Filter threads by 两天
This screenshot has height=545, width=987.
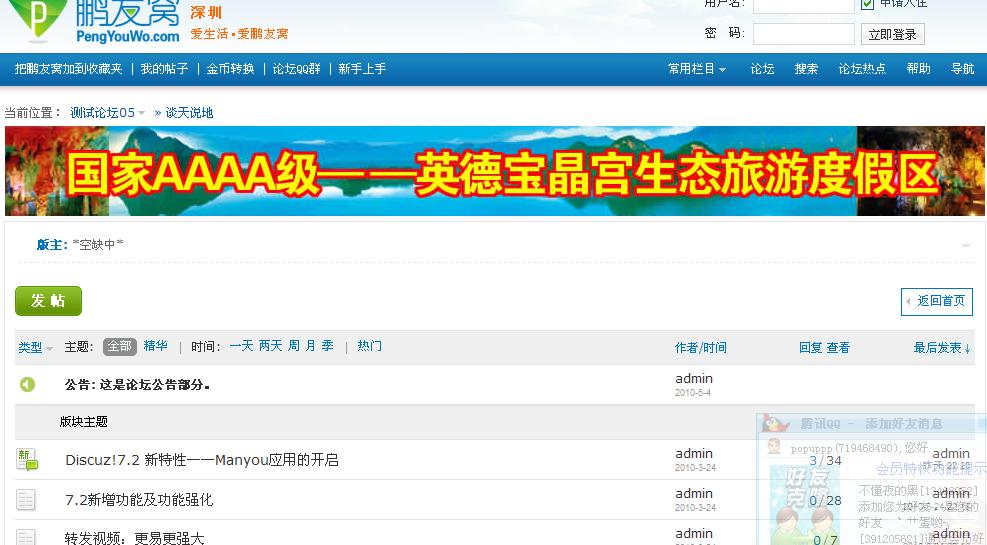pos(271,346)
